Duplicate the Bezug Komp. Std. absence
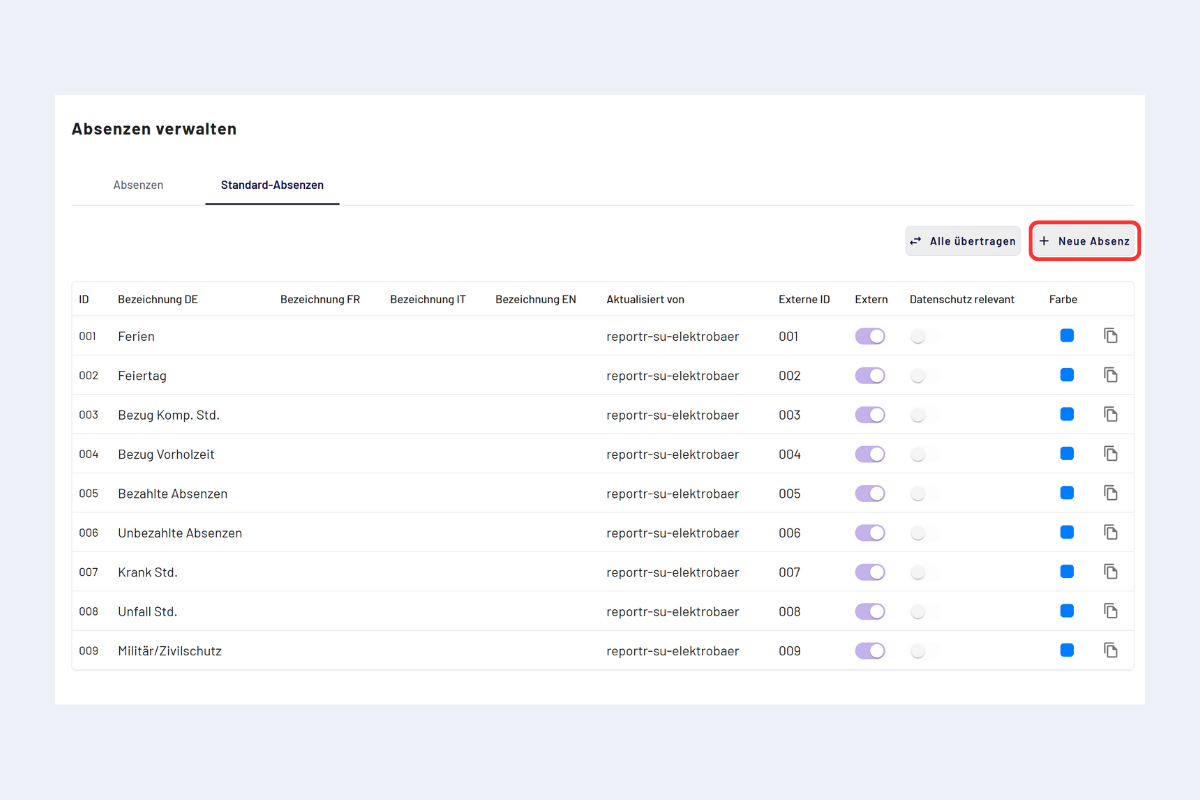Image resolution: width=1200 pixels, height=800 pixels. coord(1110,414)
